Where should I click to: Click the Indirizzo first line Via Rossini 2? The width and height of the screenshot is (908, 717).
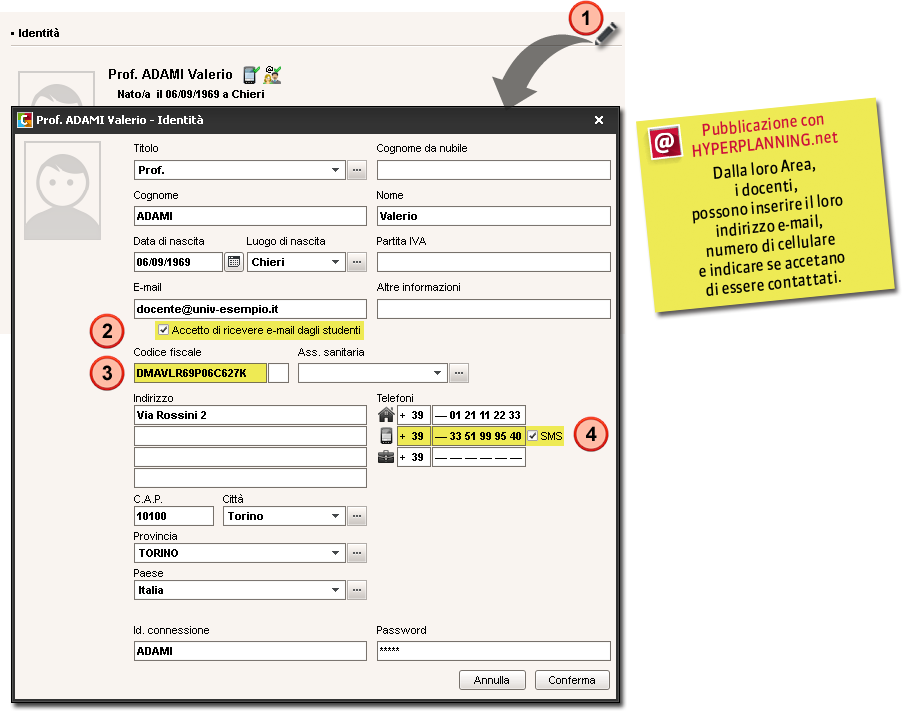(x=250, y=415)
